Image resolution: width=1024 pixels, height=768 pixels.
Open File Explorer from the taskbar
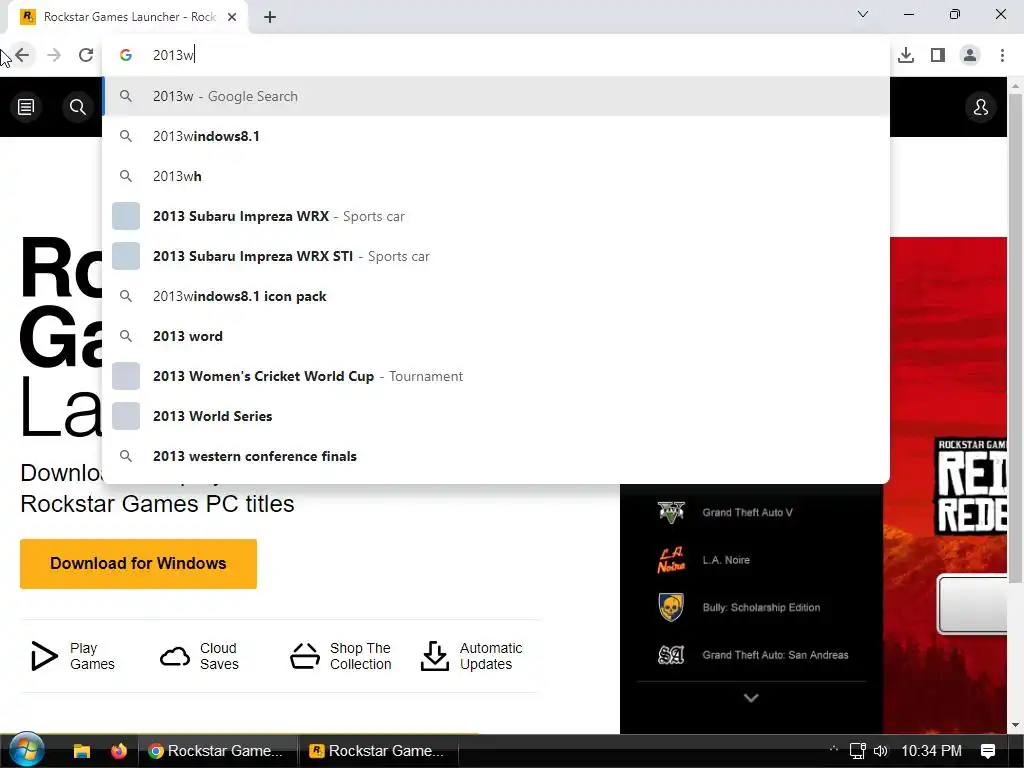(82, 751)
